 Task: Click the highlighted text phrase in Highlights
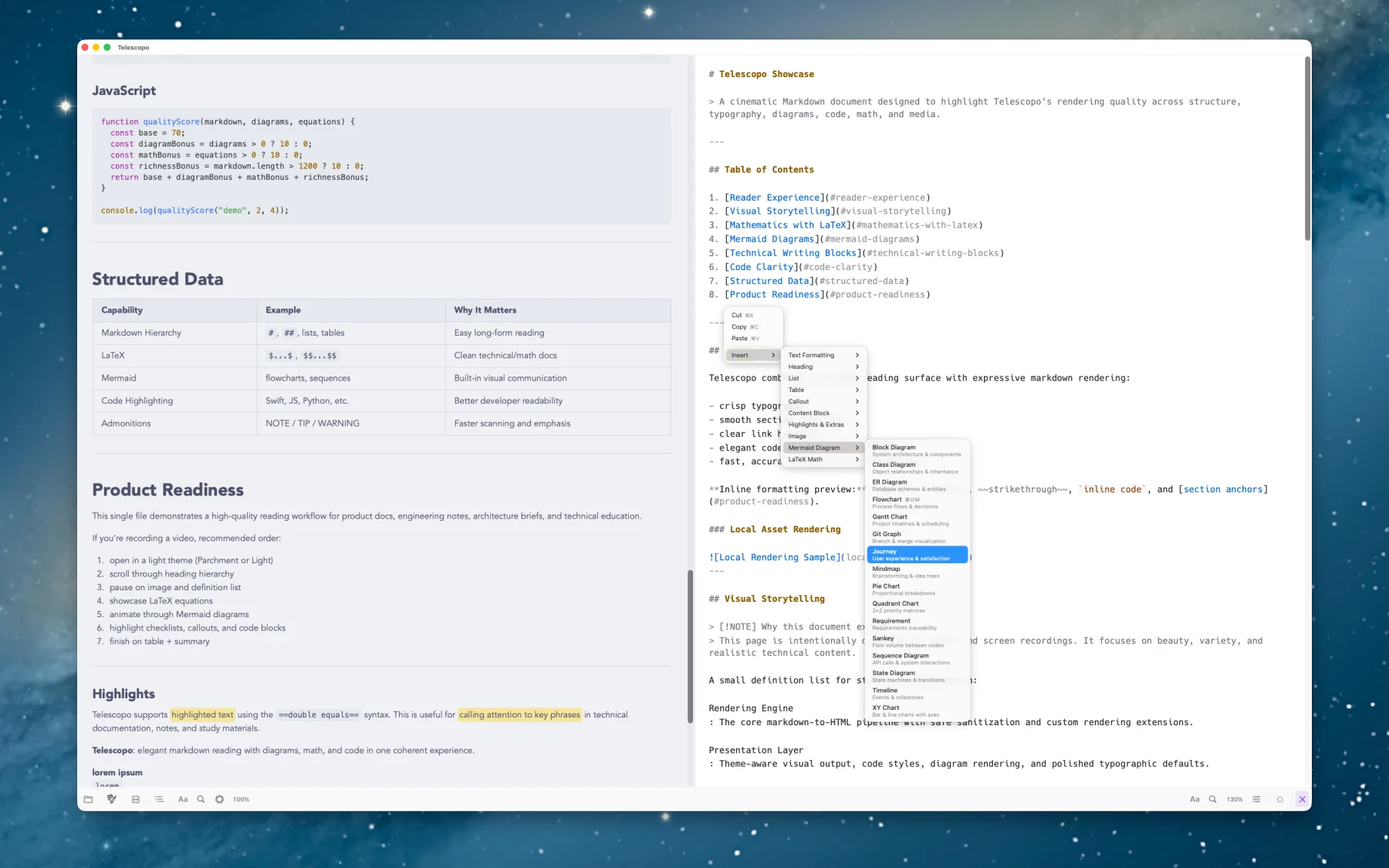click(202, 714)
